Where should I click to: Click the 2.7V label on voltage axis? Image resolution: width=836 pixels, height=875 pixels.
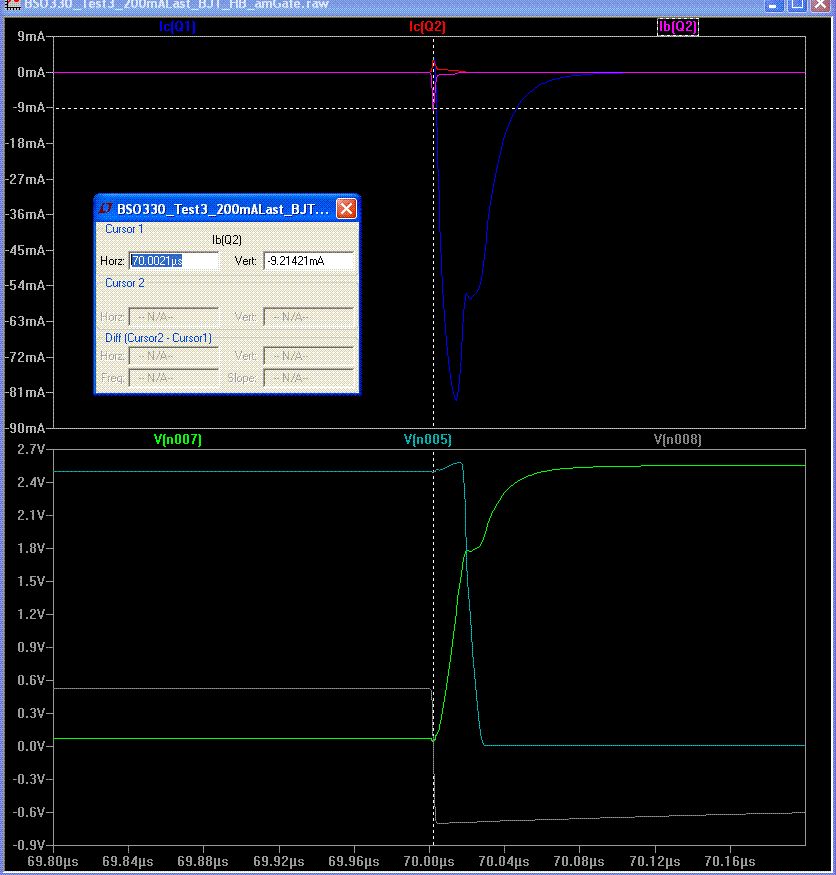point(30,450)
